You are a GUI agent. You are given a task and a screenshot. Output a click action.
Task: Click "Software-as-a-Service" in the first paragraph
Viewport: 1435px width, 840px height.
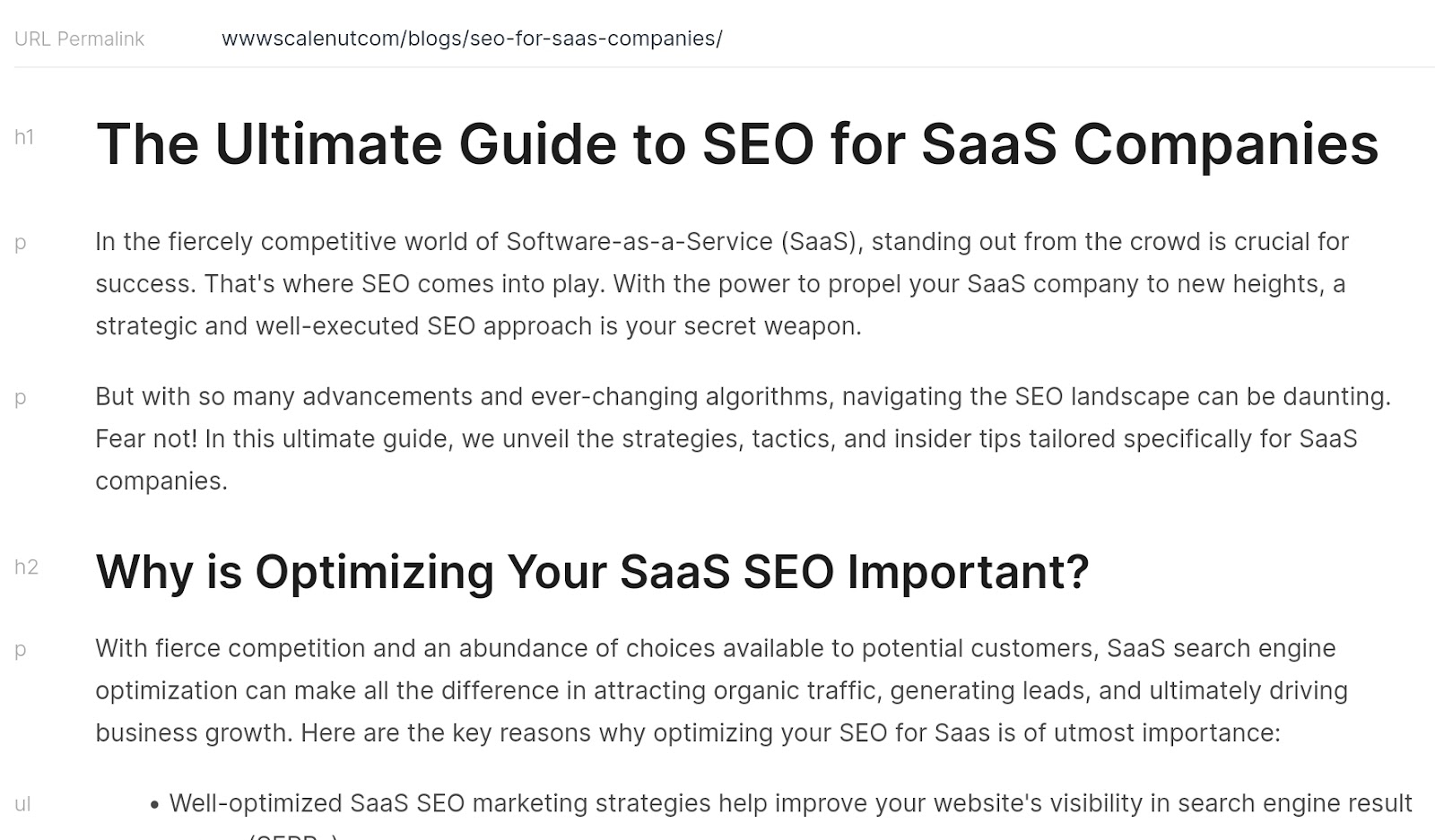pyautogui.click(x=639, y=242)
